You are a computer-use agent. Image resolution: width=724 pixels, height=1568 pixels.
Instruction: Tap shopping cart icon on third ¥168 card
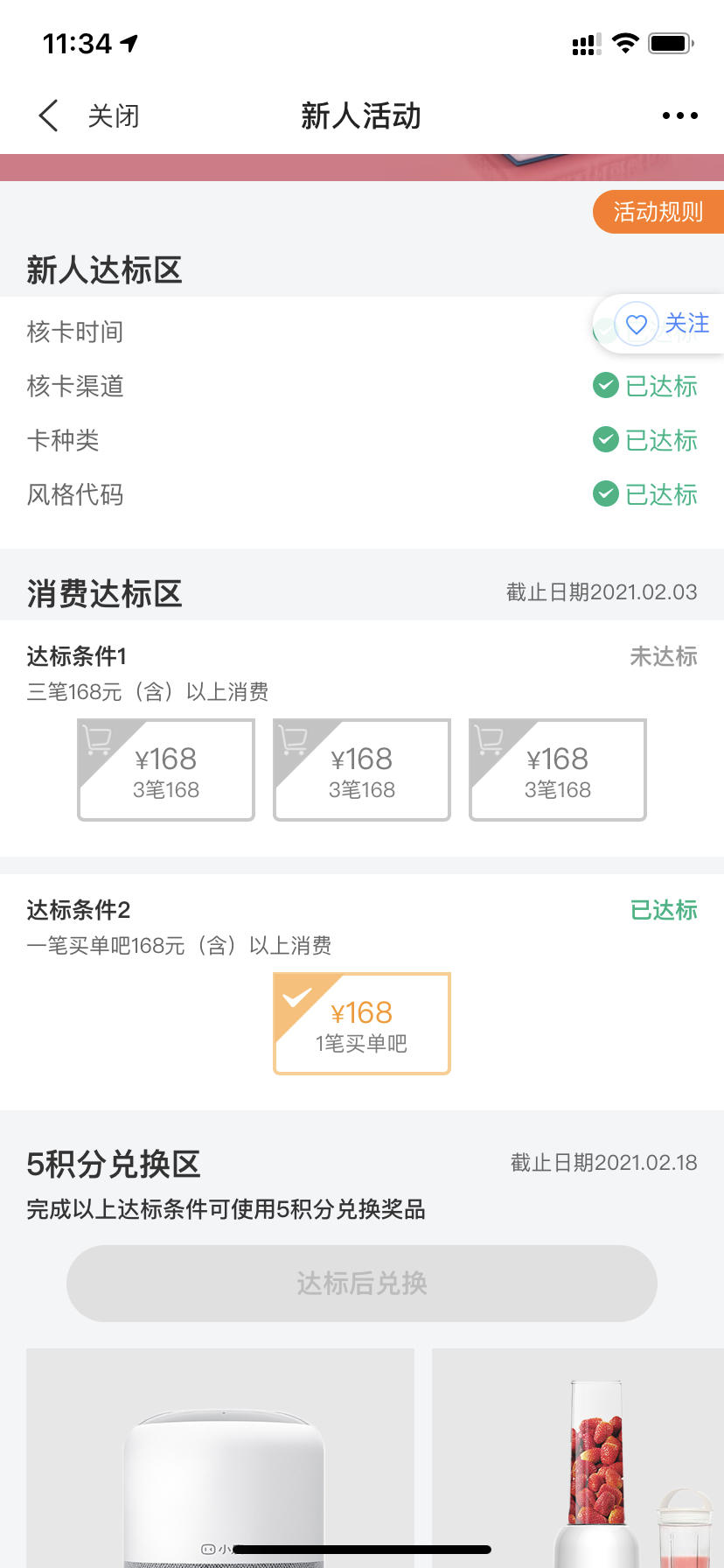(x=489, y=740)
